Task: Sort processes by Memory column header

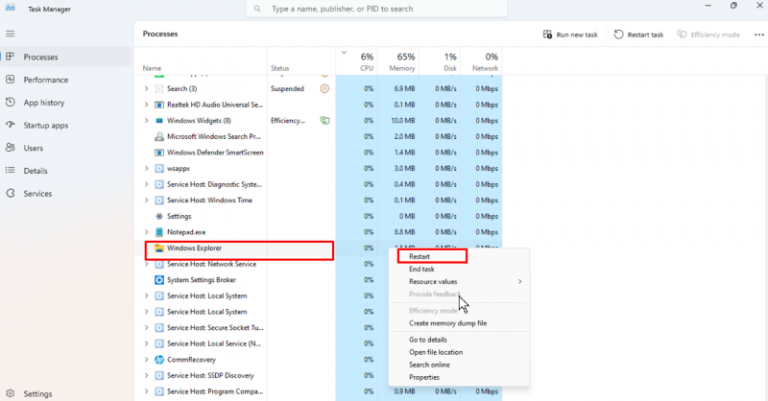Action: (x=405, y=62)
